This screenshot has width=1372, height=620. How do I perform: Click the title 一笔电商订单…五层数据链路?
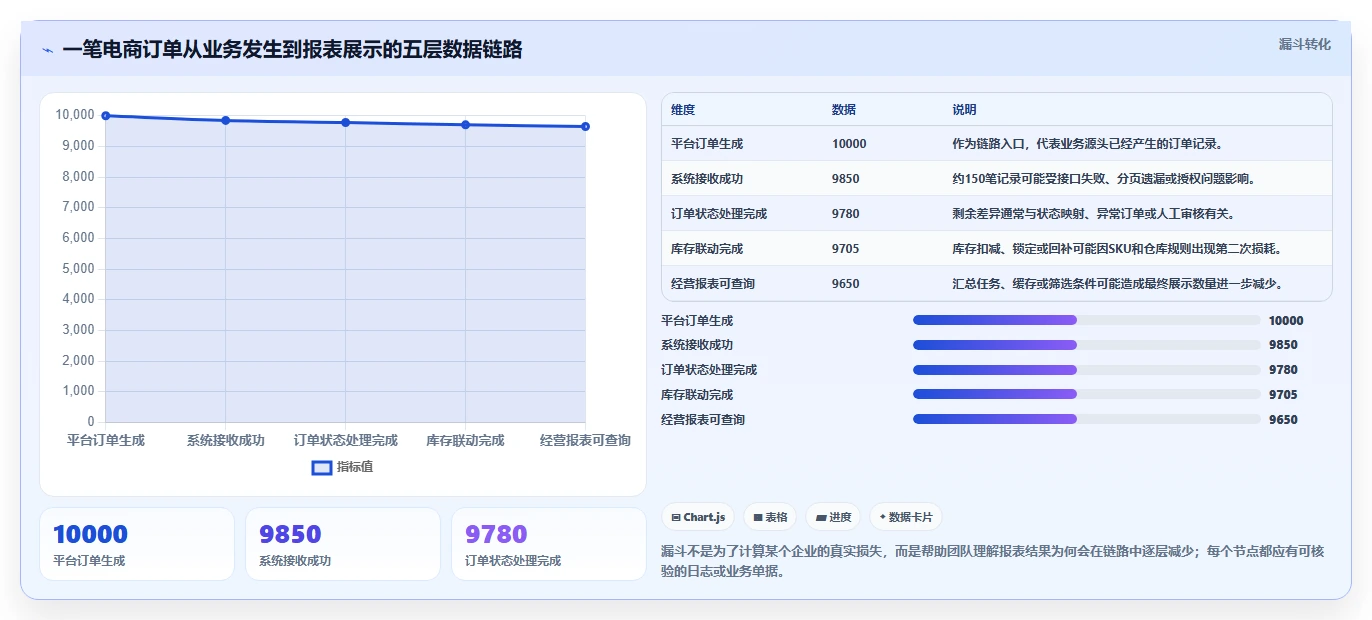click(x=292, y=50)
